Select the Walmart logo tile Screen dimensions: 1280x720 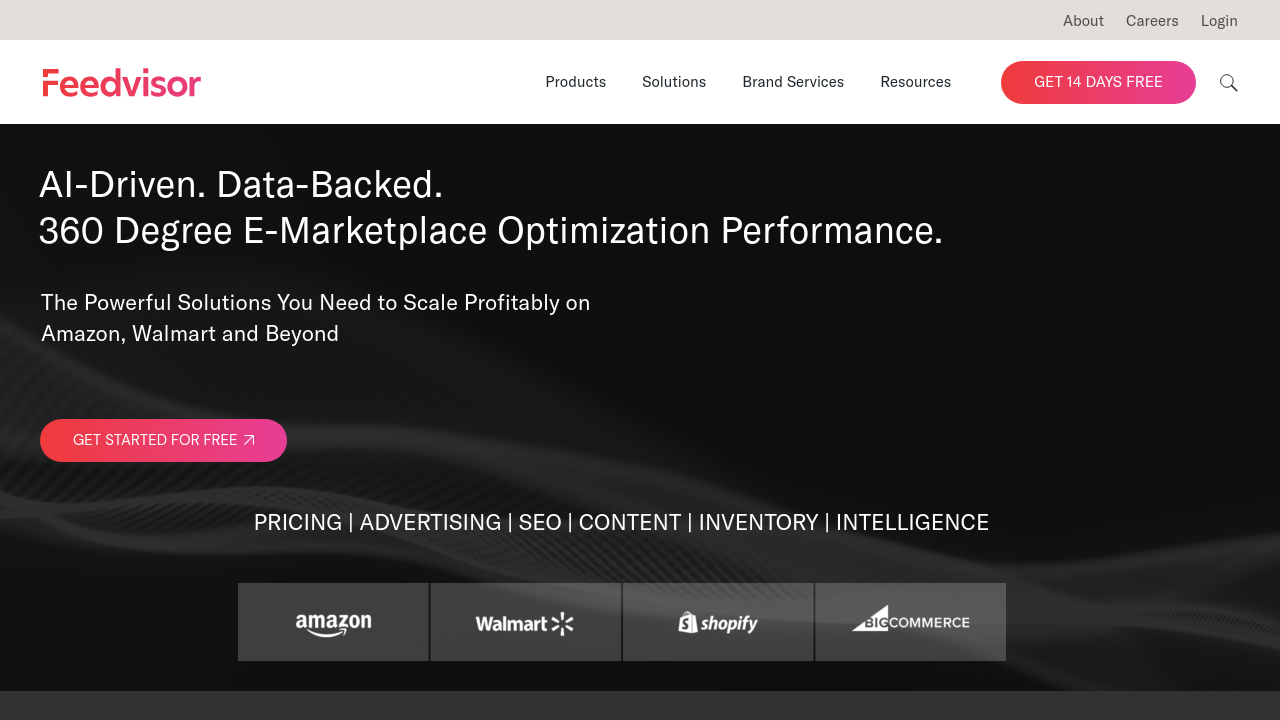coord(525,622)
